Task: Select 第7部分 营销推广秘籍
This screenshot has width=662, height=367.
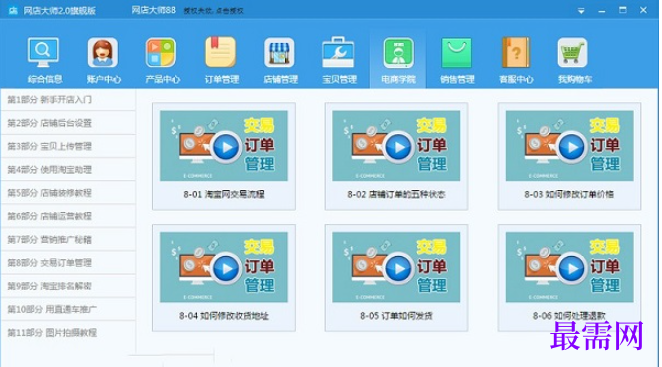Action: click(68, 240)
